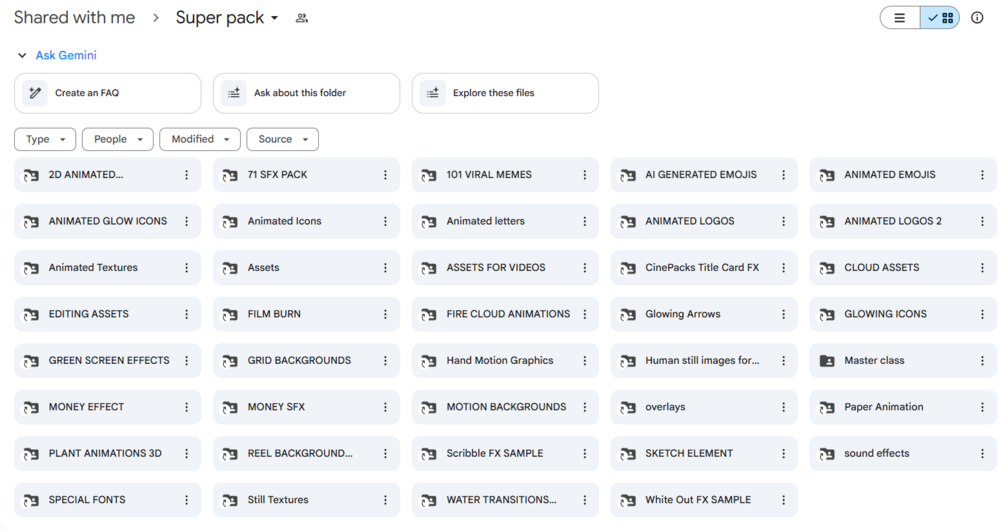Open three-dot menu for 71 SFX PACK
Screen dimensions: 1005x529
coord(385,175)
